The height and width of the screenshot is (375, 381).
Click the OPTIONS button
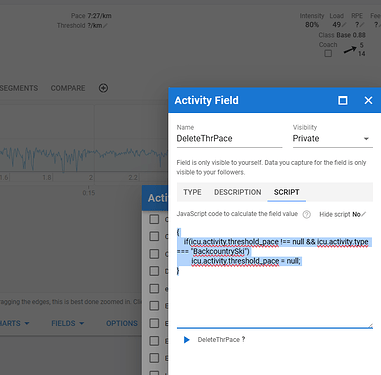(122, 323)
